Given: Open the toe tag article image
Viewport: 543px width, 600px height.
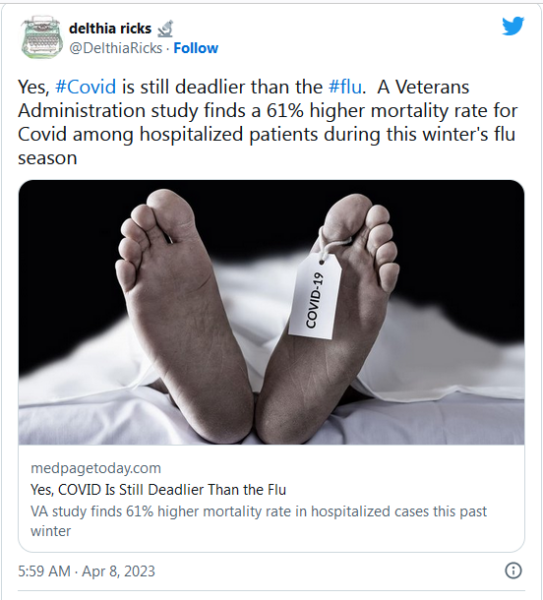Looking at the screenshot, I should (271, 312).
